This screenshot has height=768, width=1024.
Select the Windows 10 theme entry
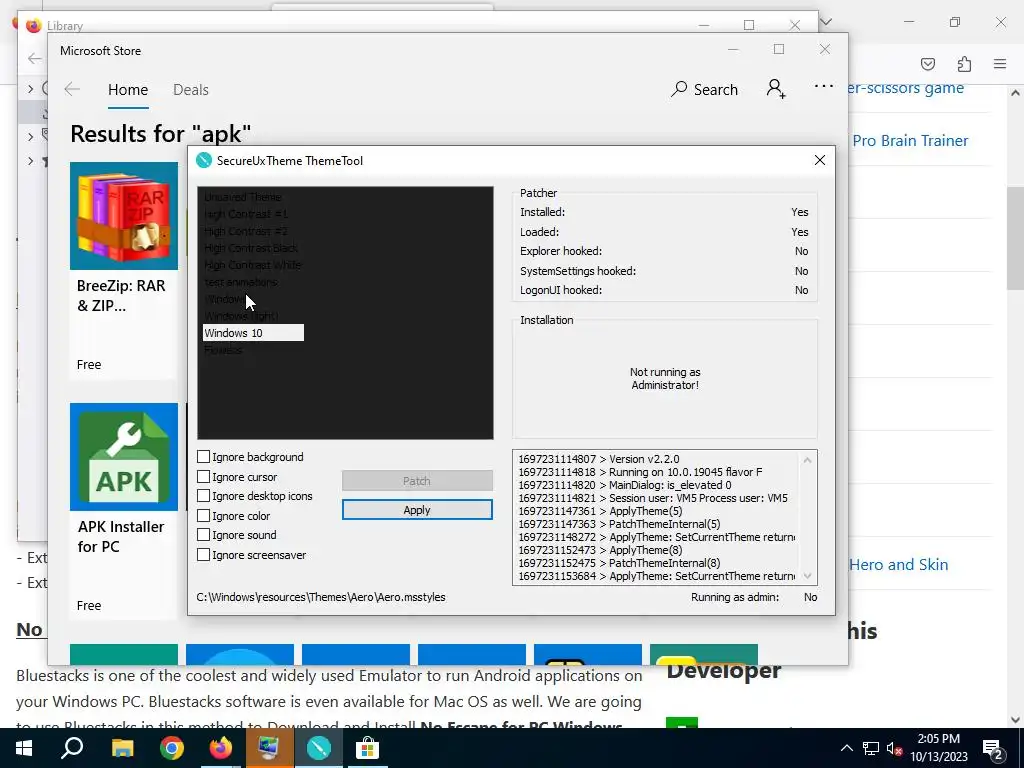click(253, 333)
